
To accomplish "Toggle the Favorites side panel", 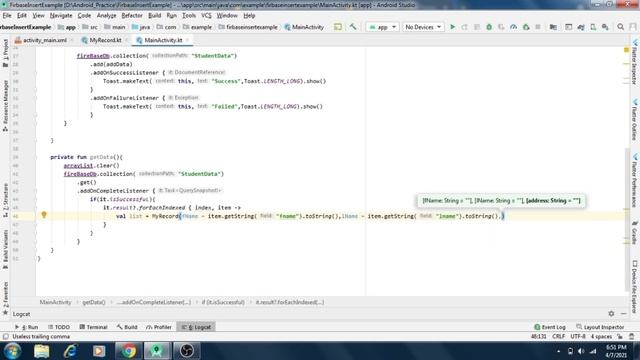I will tap(5, 298).
